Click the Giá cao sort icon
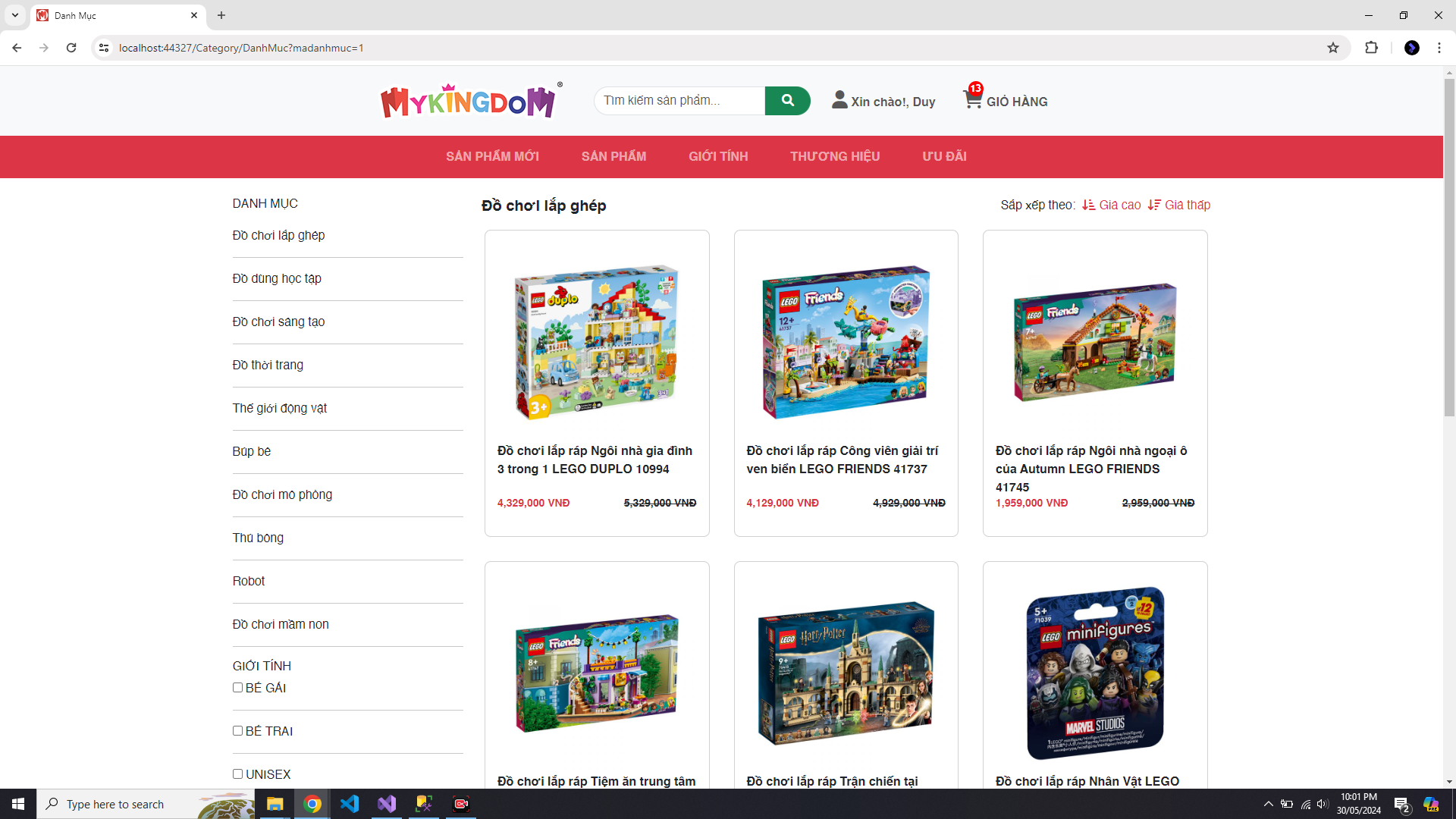This screenshot has height=819, width=1456. point(1088,205)
